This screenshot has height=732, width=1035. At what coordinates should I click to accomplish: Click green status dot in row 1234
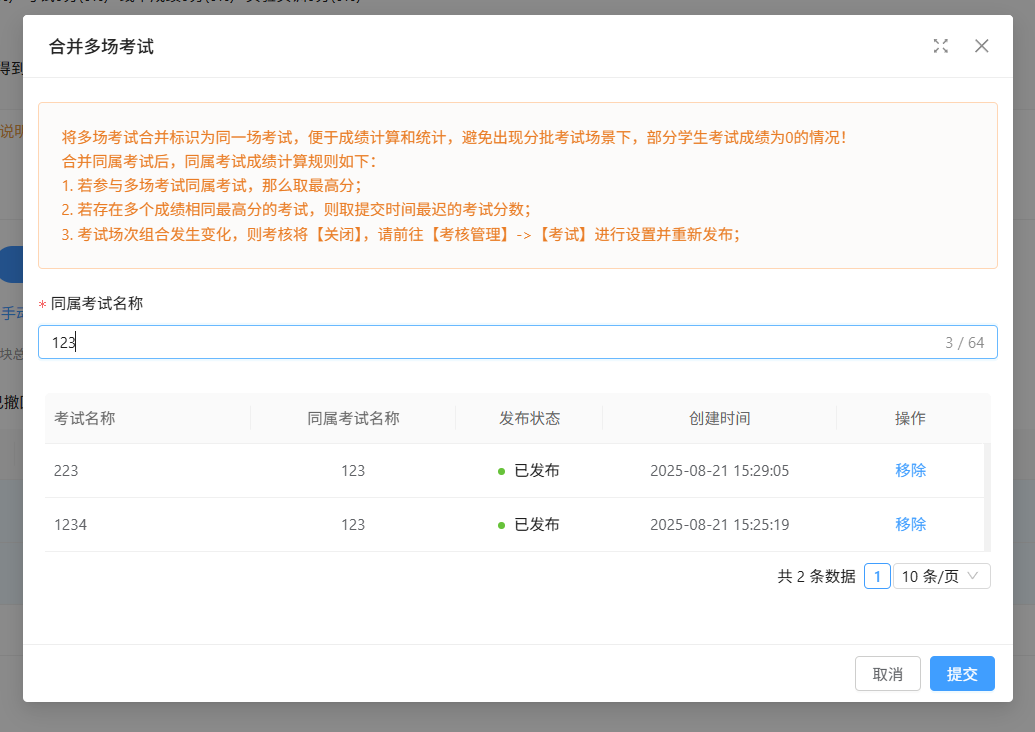coord(502,525)
